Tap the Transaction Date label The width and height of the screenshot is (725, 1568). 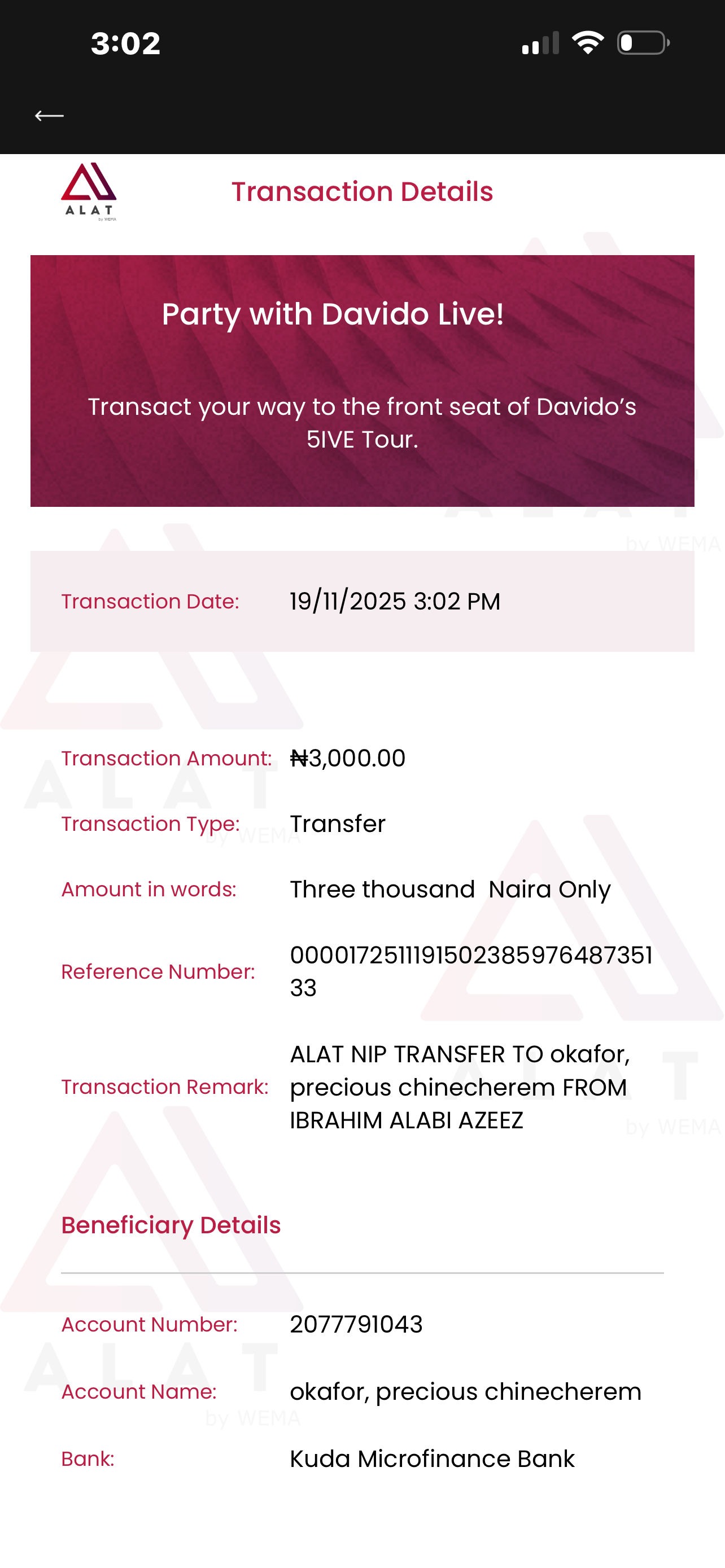150,601
